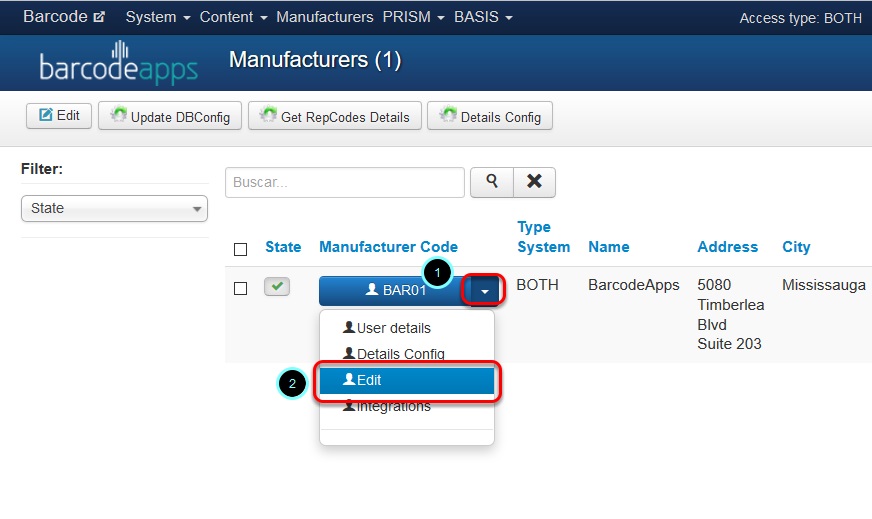Screen dimensions: 872x519
Task: Click the BarcodeApps name cell
Action: click(634, 285)
